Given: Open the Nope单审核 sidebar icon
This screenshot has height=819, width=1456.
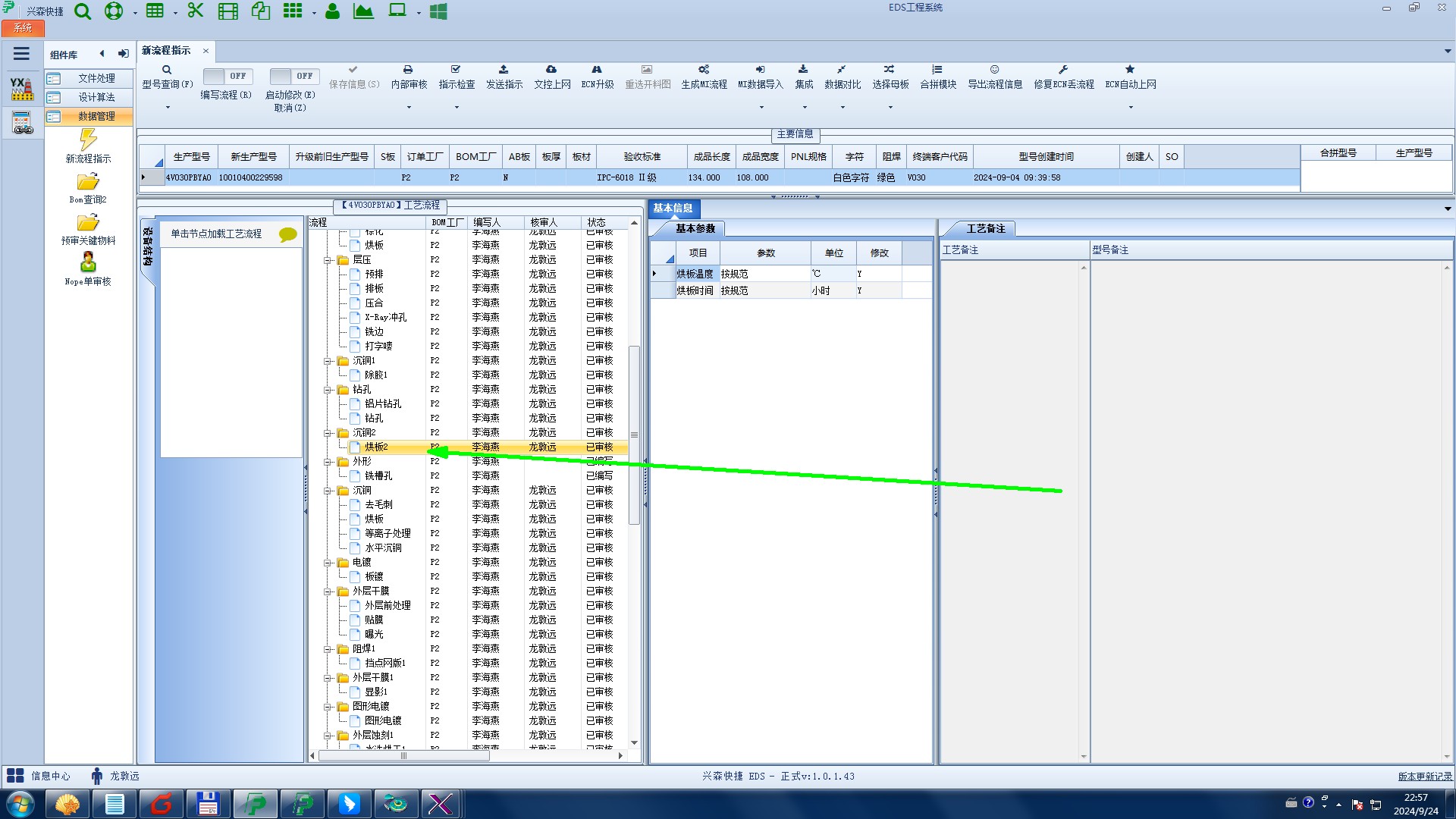Looking at the screenshot, I should (88, 262).
